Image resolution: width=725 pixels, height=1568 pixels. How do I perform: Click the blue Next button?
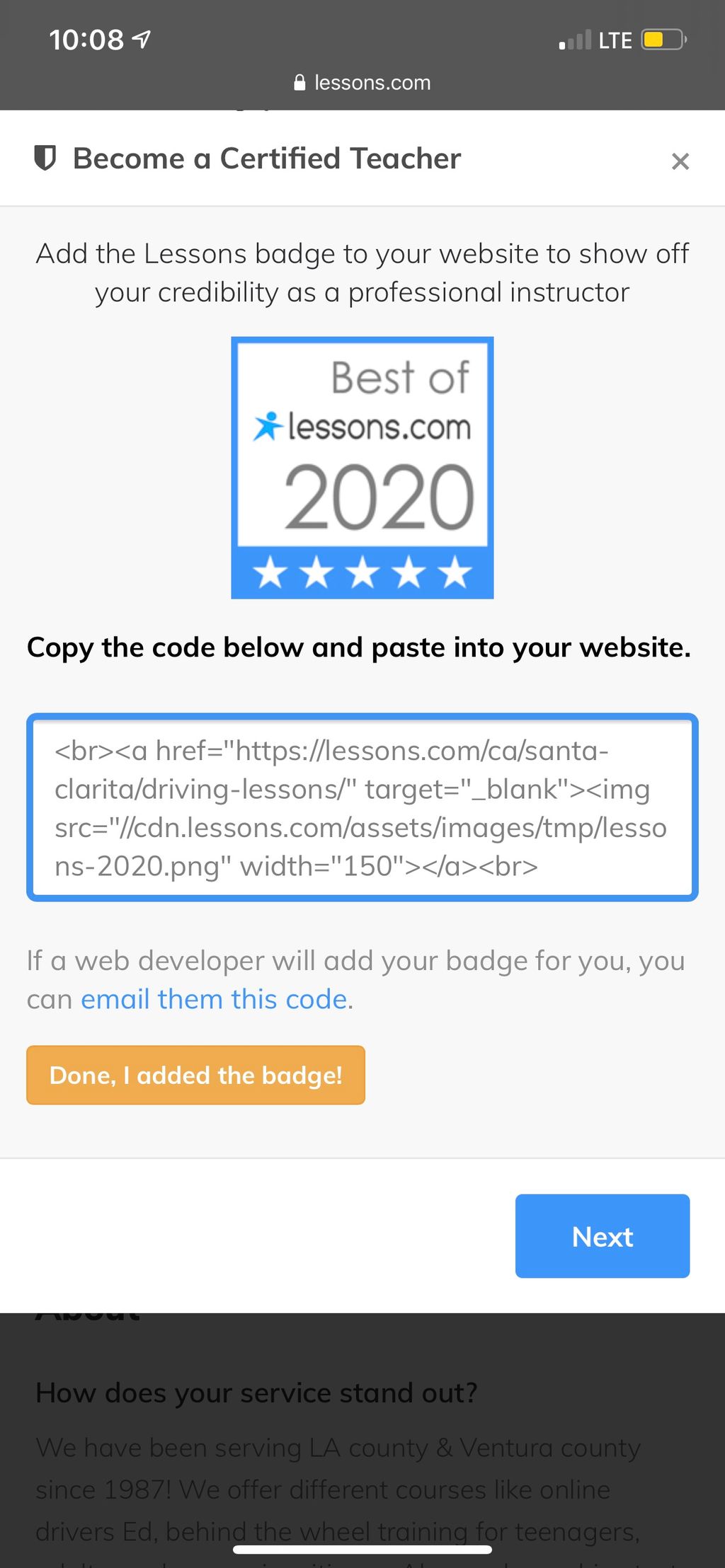tap(603, 1236)
